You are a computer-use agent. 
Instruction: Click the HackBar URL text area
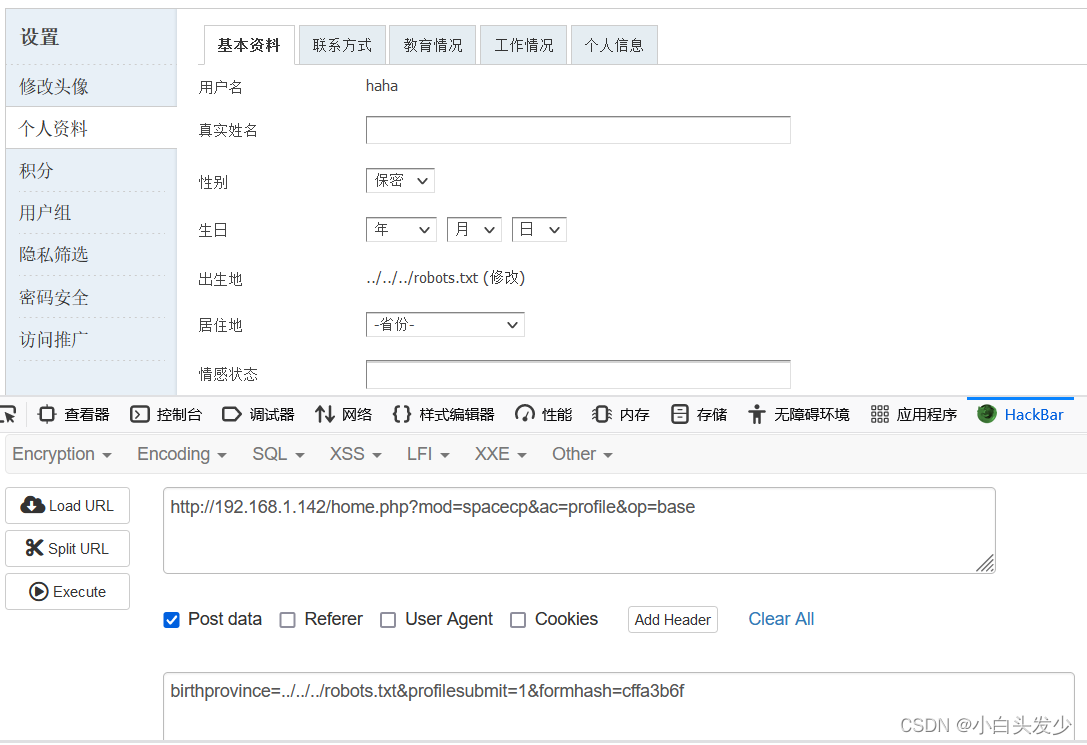coord(580,531)
